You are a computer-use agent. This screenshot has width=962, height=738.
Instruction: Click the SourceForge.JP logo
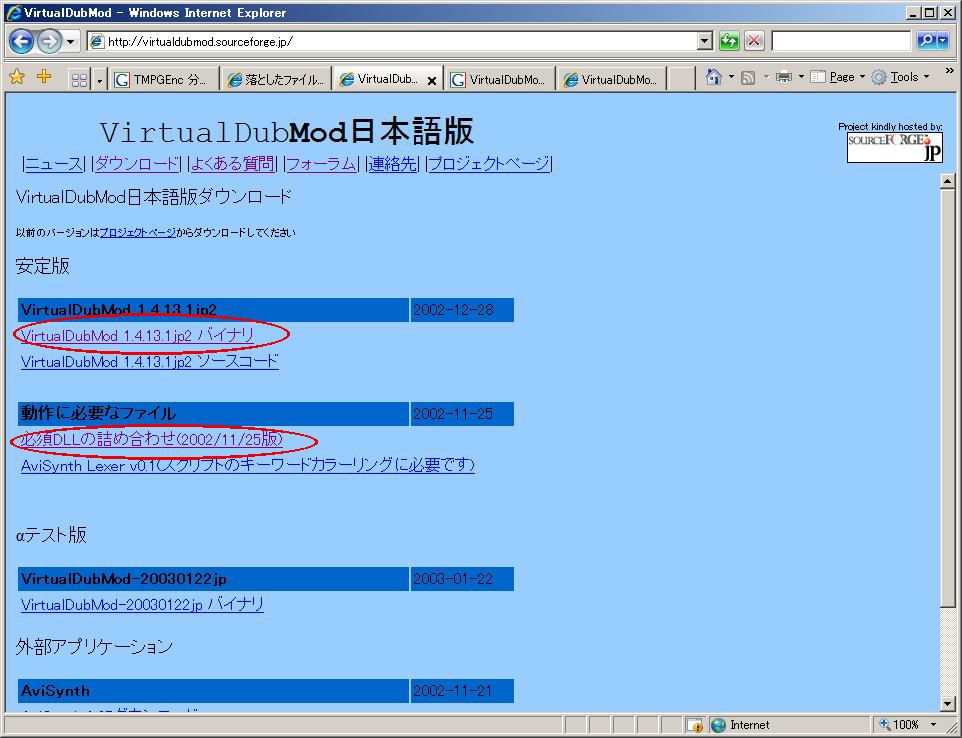point(894,147)
